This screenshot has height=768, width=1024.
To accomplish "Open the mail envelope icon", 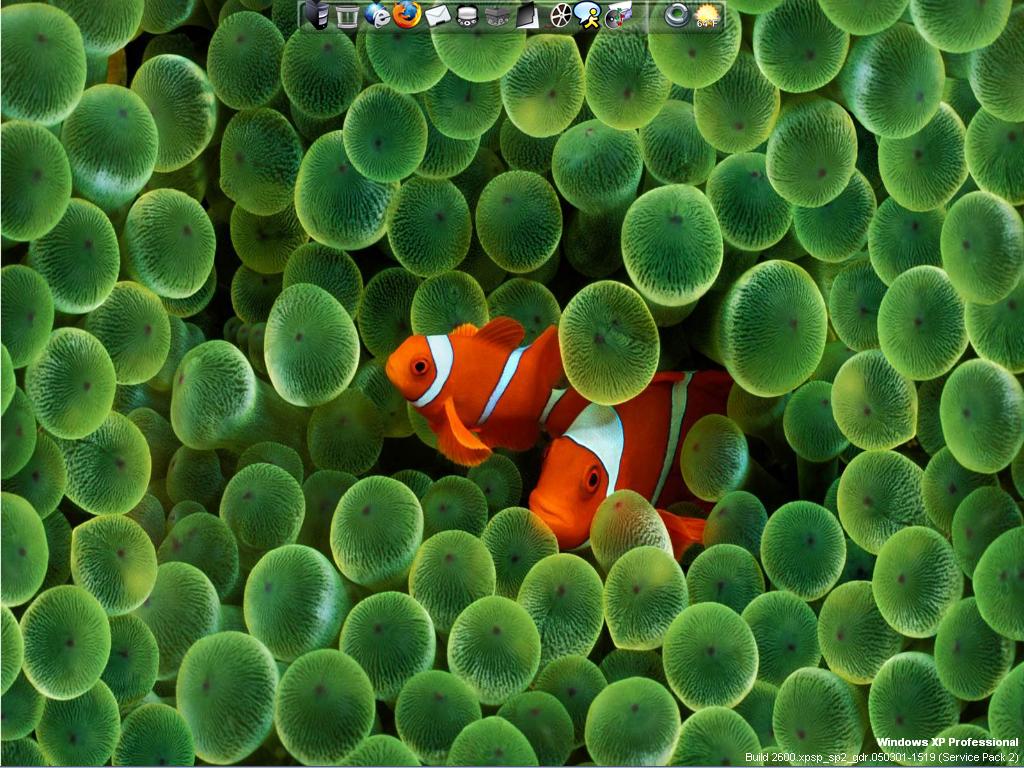I will [438, 15].
